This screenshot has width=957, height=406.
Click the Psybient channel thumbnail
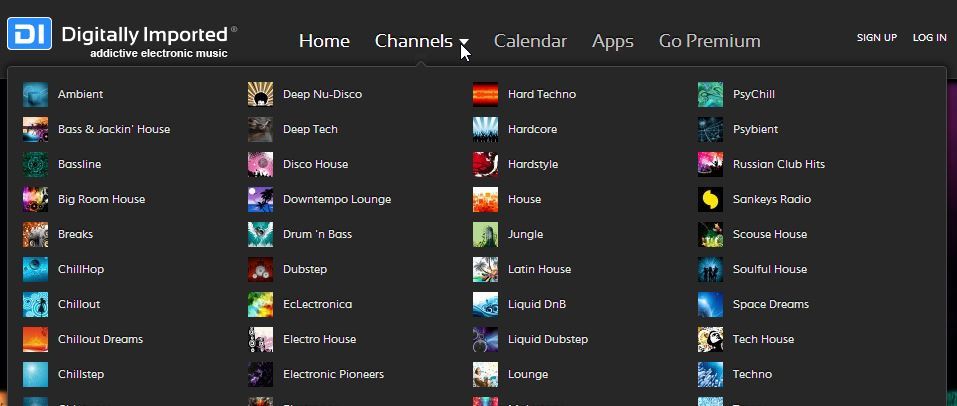(710, 129)
